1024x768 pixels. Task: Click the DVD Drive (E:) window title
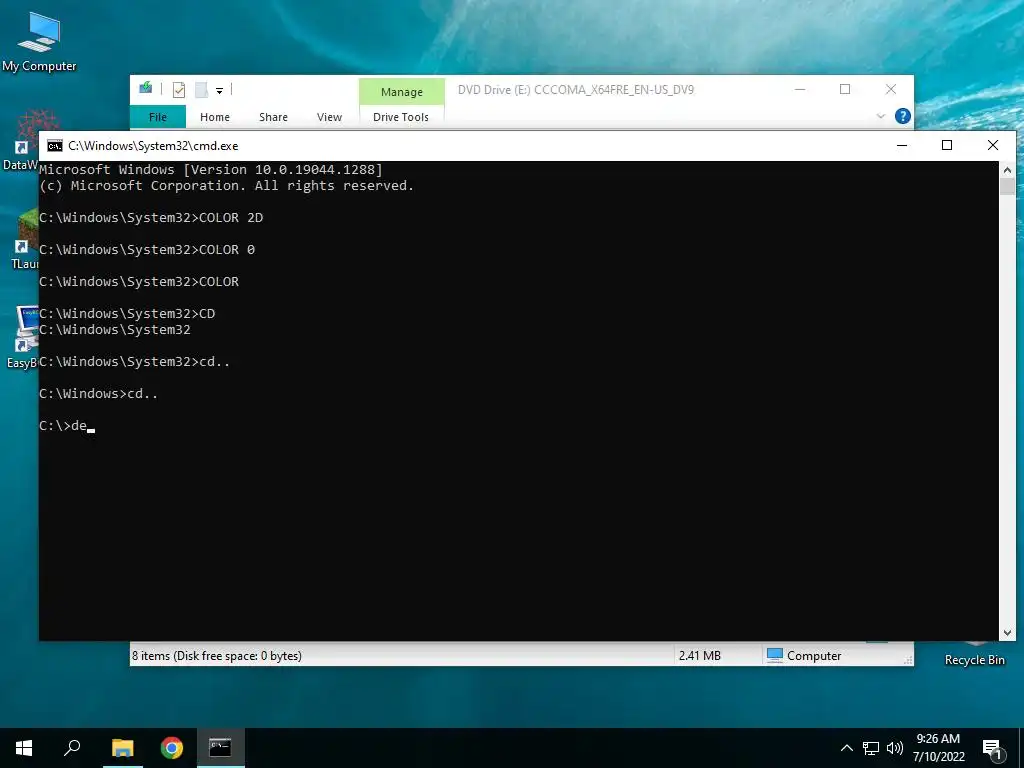click(x=575, y=89)
